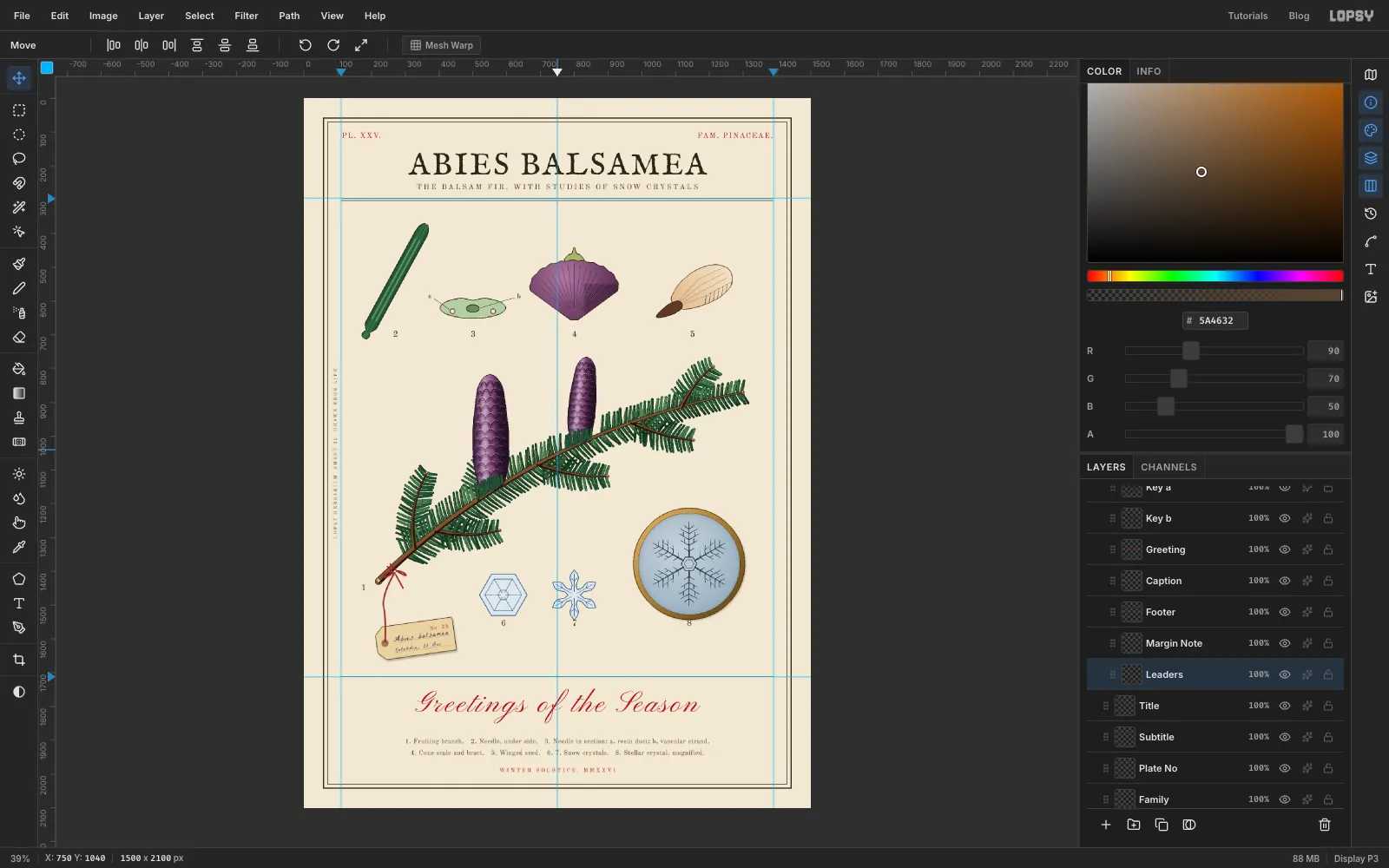The height and width of the screenshot is (868, 1389).
Task: Select the Move tool in the left toolbar
Action: (x=19, y=78)
